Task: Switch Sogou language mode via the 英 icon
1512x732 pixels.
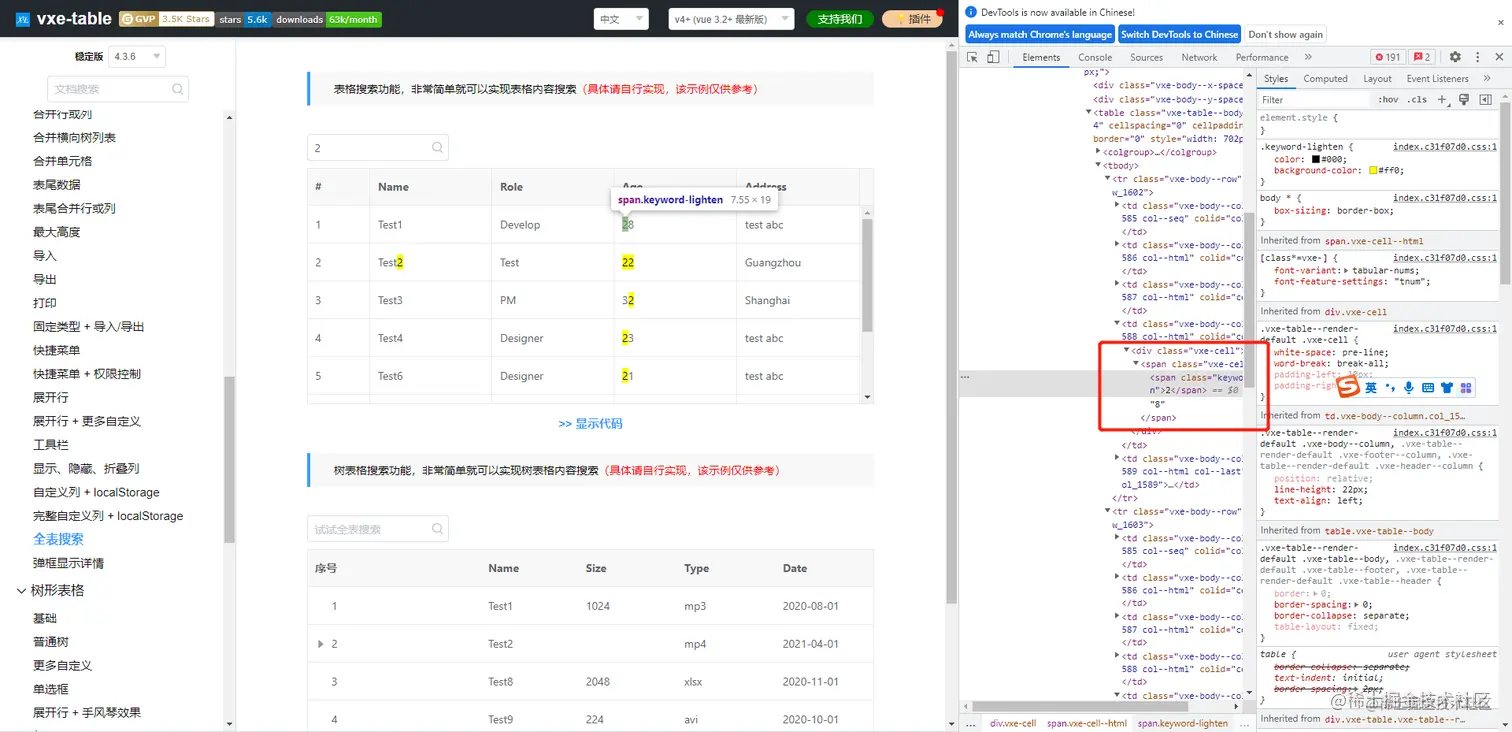Action: (x=1370, y=387)
